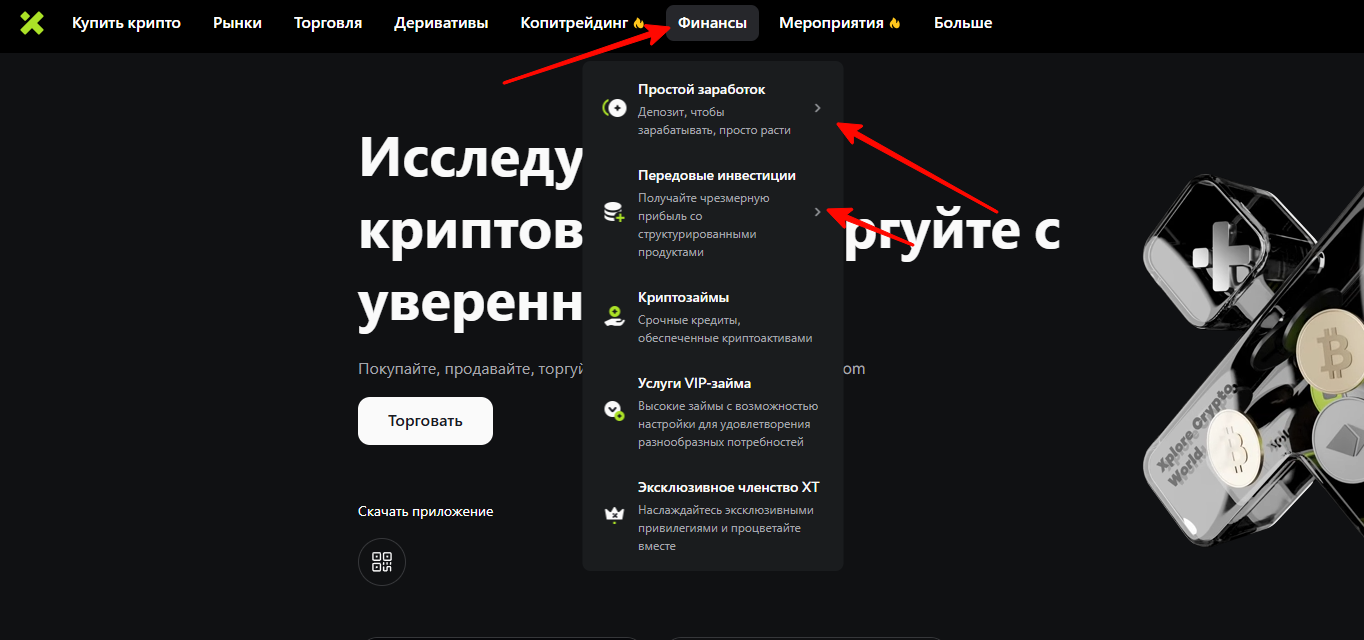Click the Простой заработок coin icon

point(614,108)
